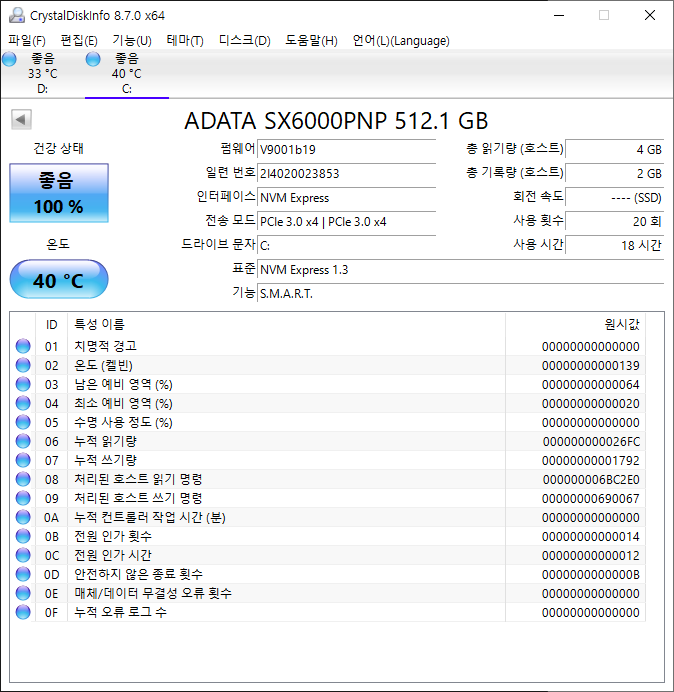Click the standard field NVM Express 1.3
The image size is (674, 692).
[x=460, y=269]
